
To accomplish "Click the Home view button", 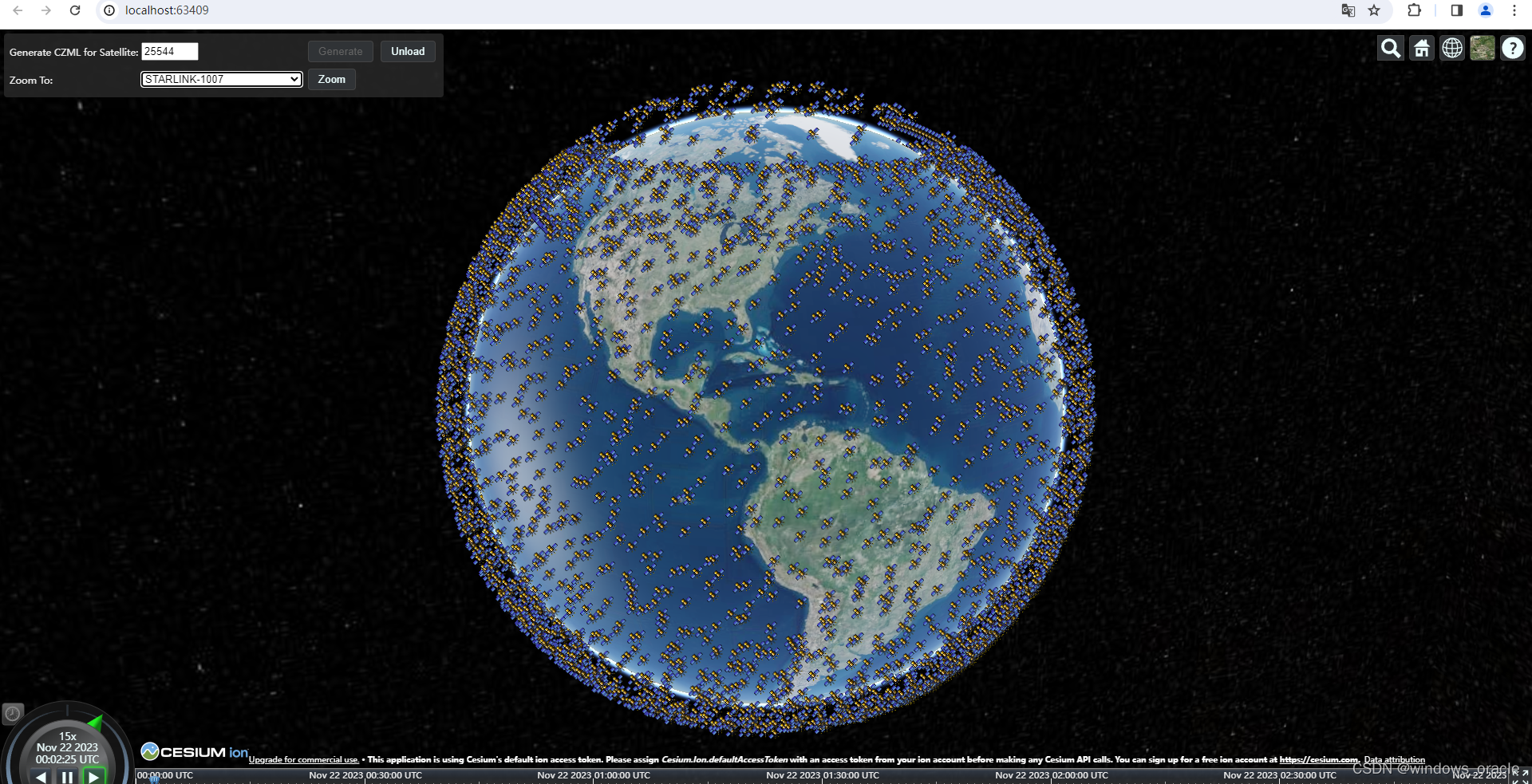I will [x=1422, y=49].
